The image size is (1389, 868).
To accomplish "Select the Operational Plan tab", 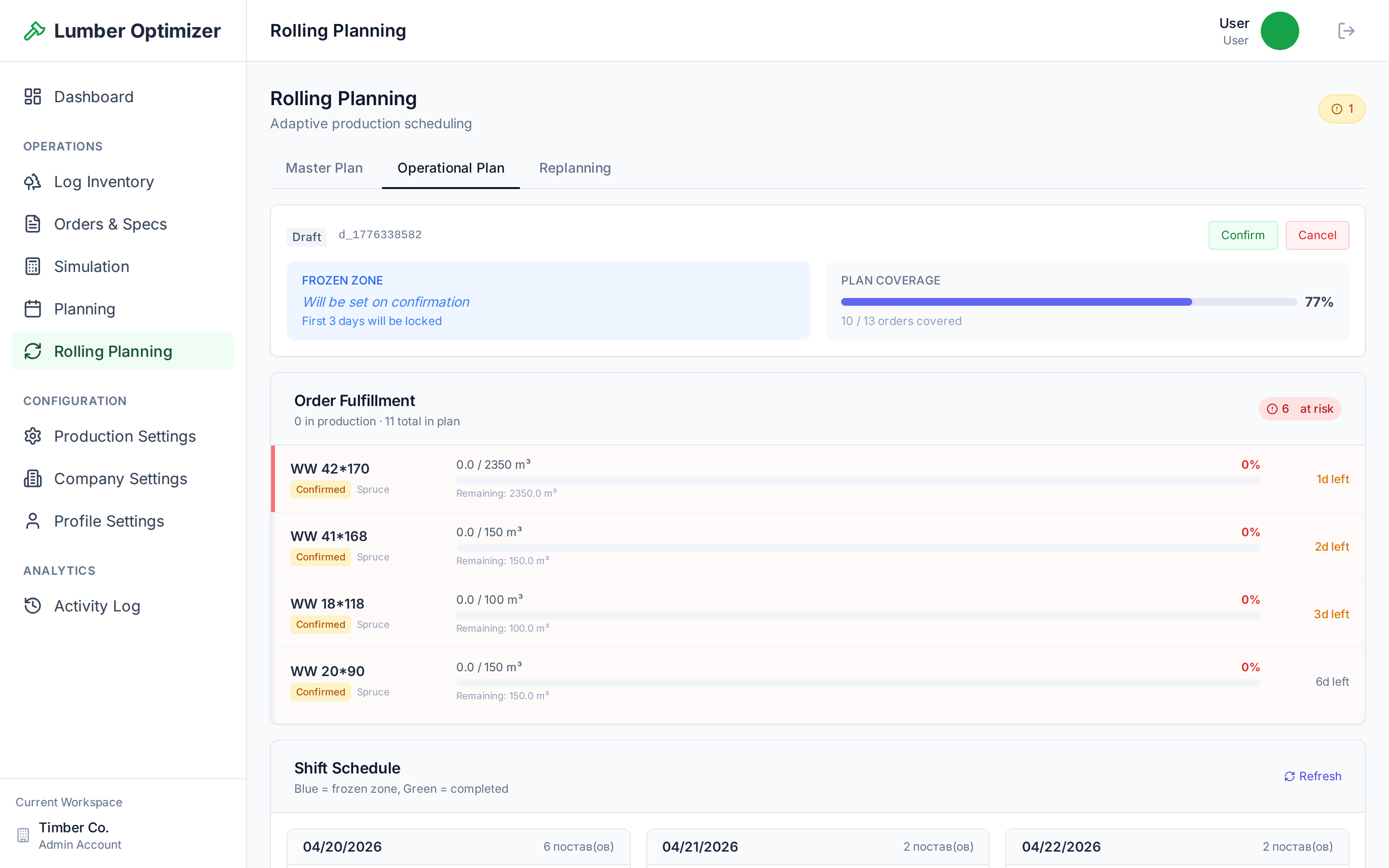I will pos(450,168).
